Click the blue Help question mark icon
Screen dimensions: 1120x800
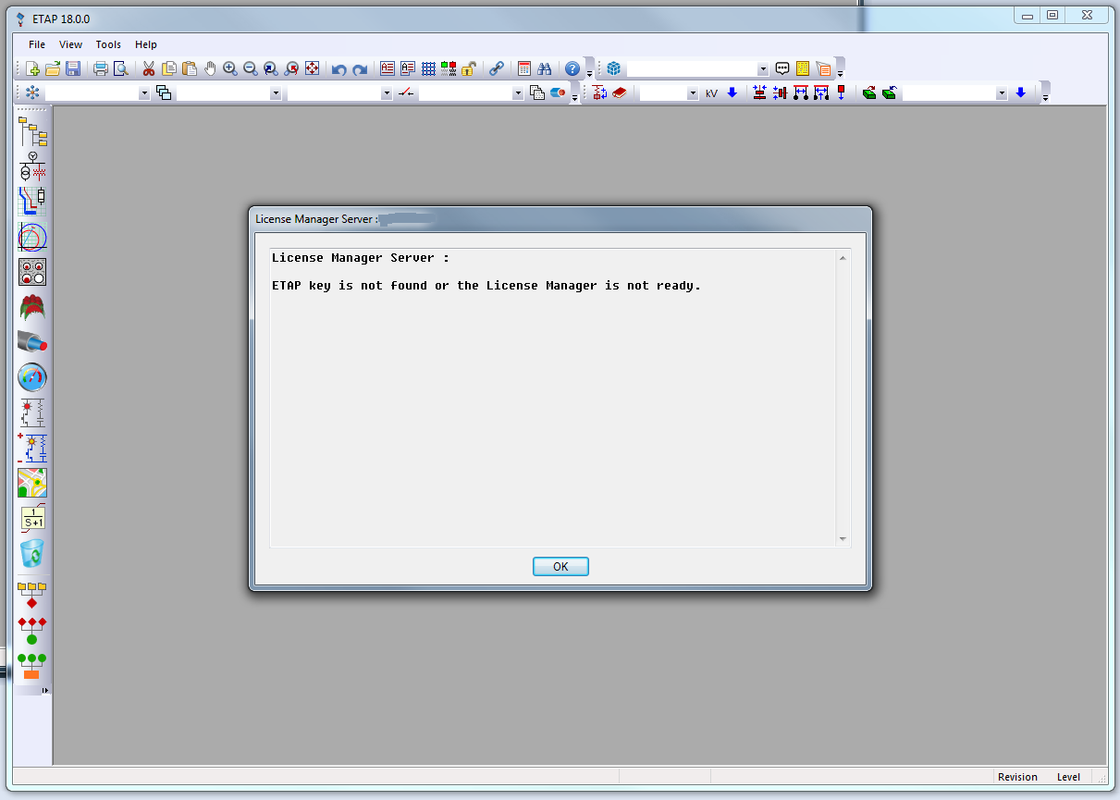click(x=572, y=69)
